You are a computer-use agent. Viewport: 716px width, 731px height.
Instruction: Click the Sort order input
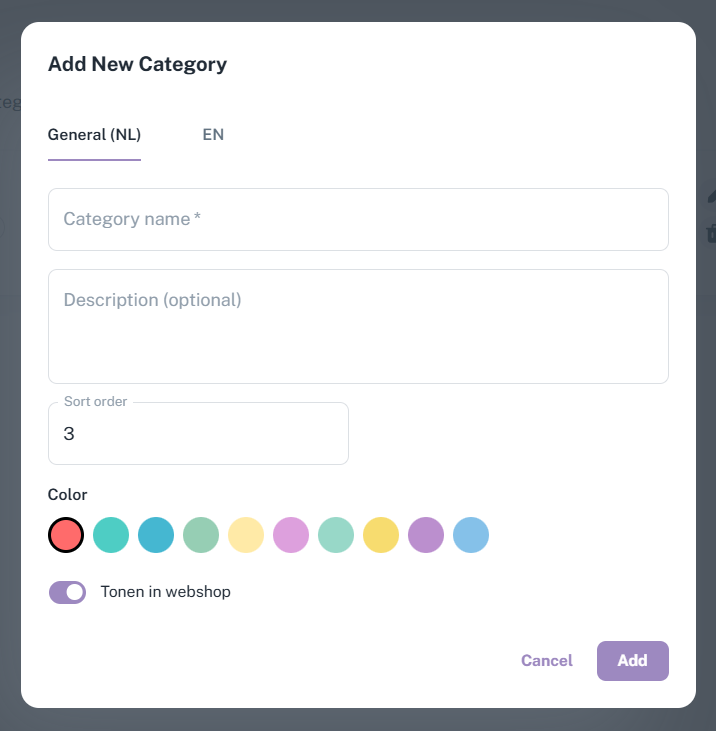click(198, 434)
